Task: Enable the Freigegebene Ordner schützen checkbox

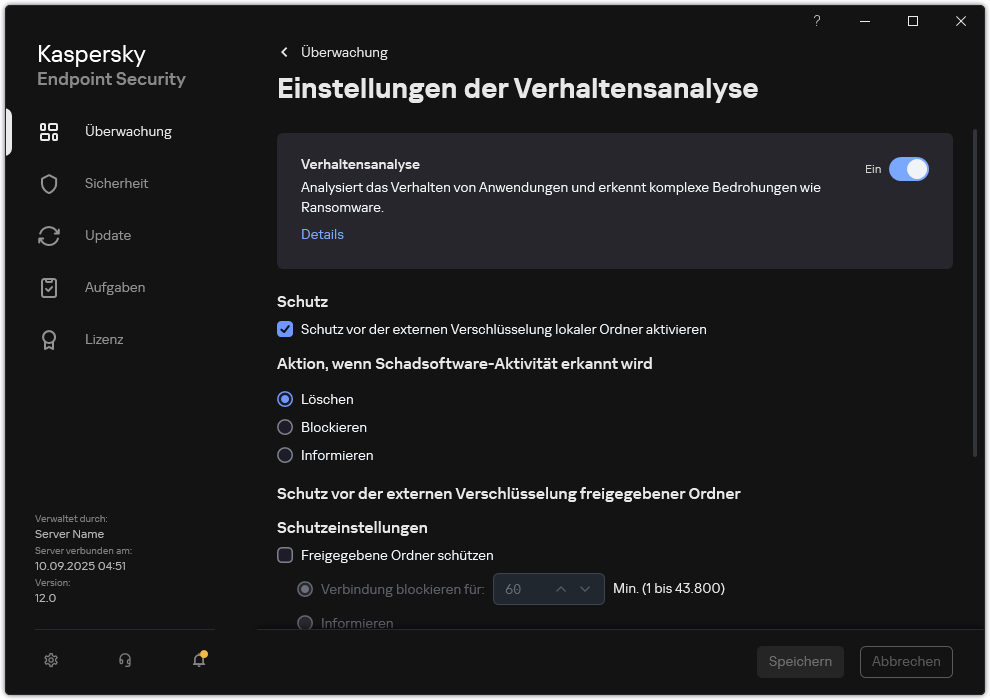Action: (285, 555)
